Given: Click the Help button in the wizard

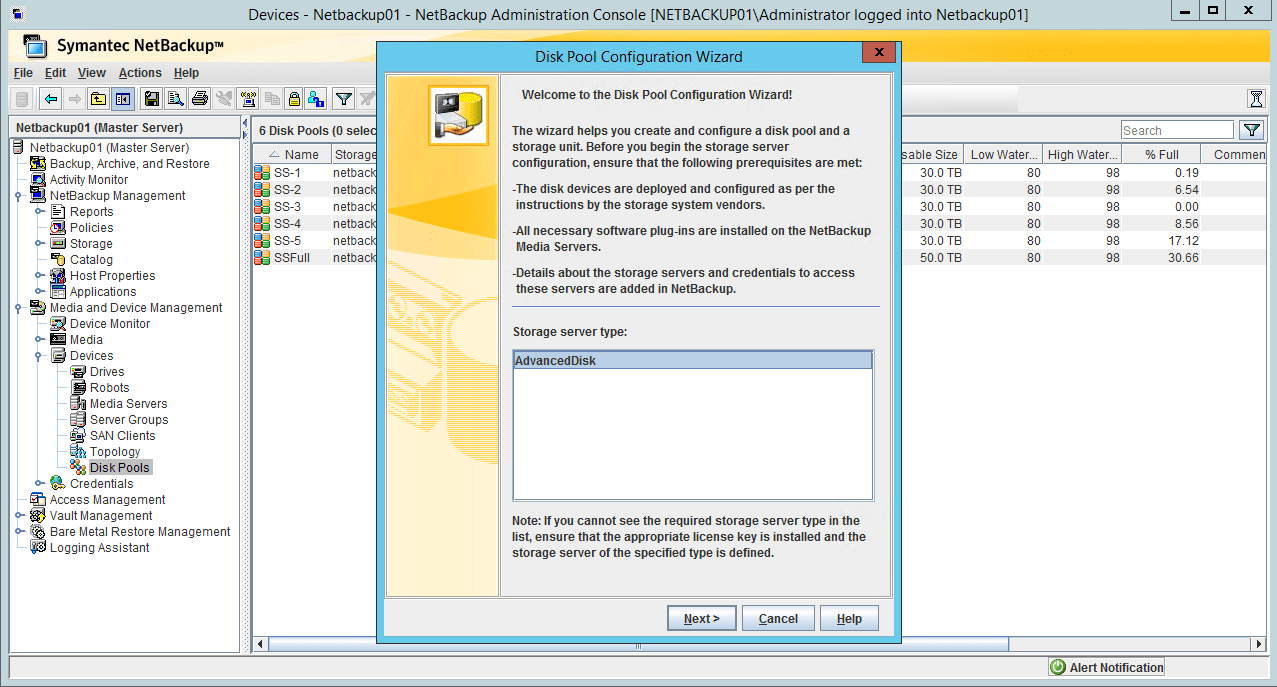Looking at the screenshot, I should [x=849, y=617].
